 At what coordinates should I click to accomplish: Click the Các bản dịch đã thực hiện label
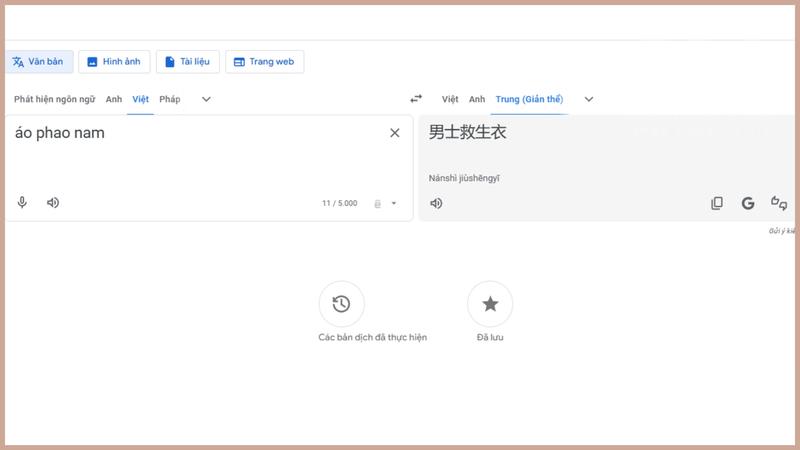click(372, 337)
